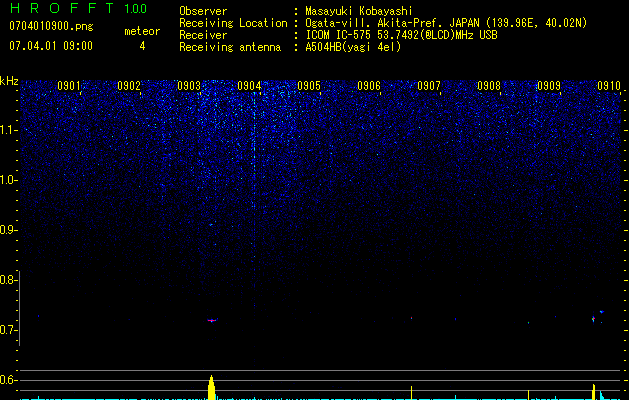Click the HROFFT program title

62,8
